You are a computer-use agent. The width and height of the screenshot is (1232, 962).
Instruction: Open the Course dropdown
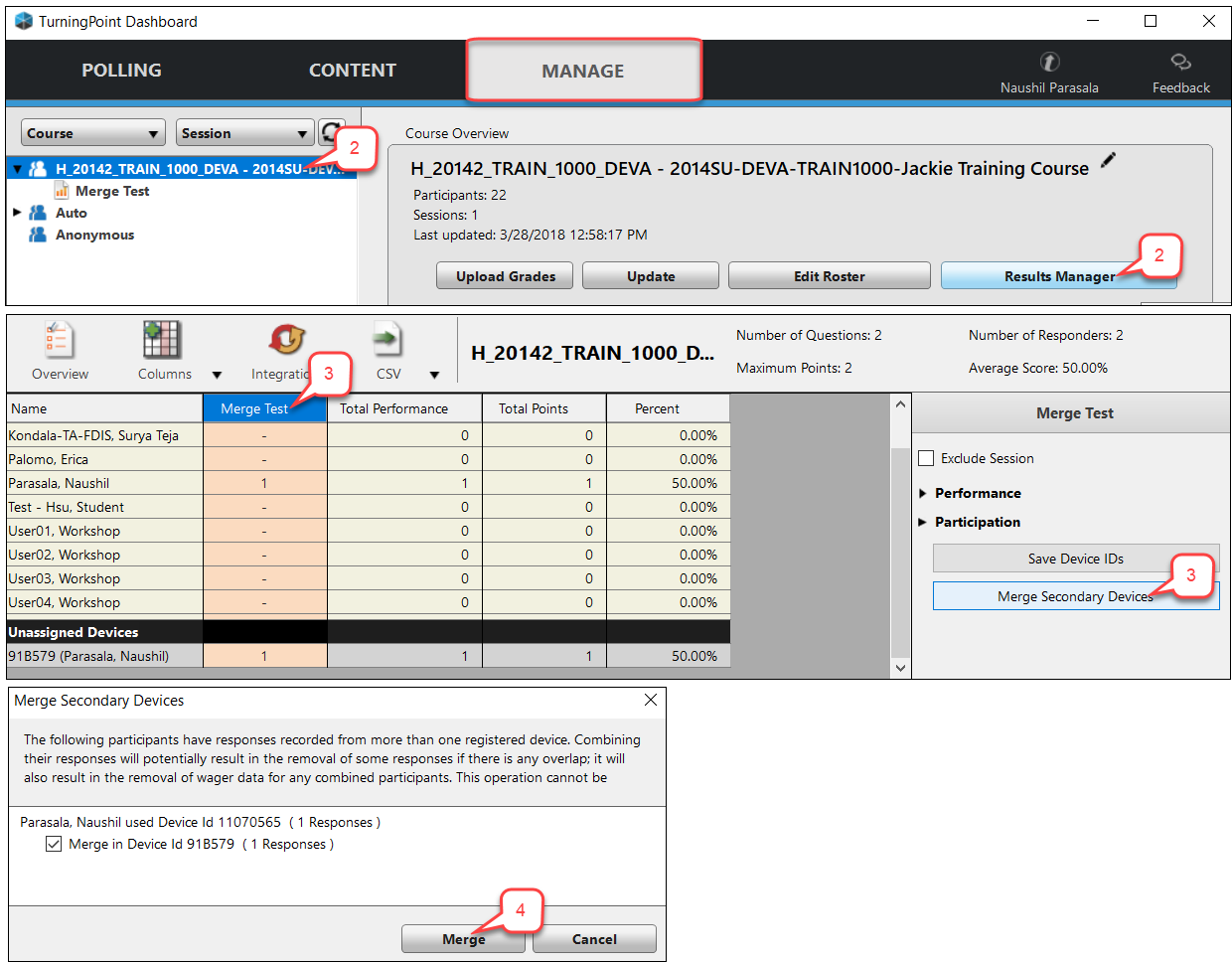pyautogui.click(x=92, y=133)
